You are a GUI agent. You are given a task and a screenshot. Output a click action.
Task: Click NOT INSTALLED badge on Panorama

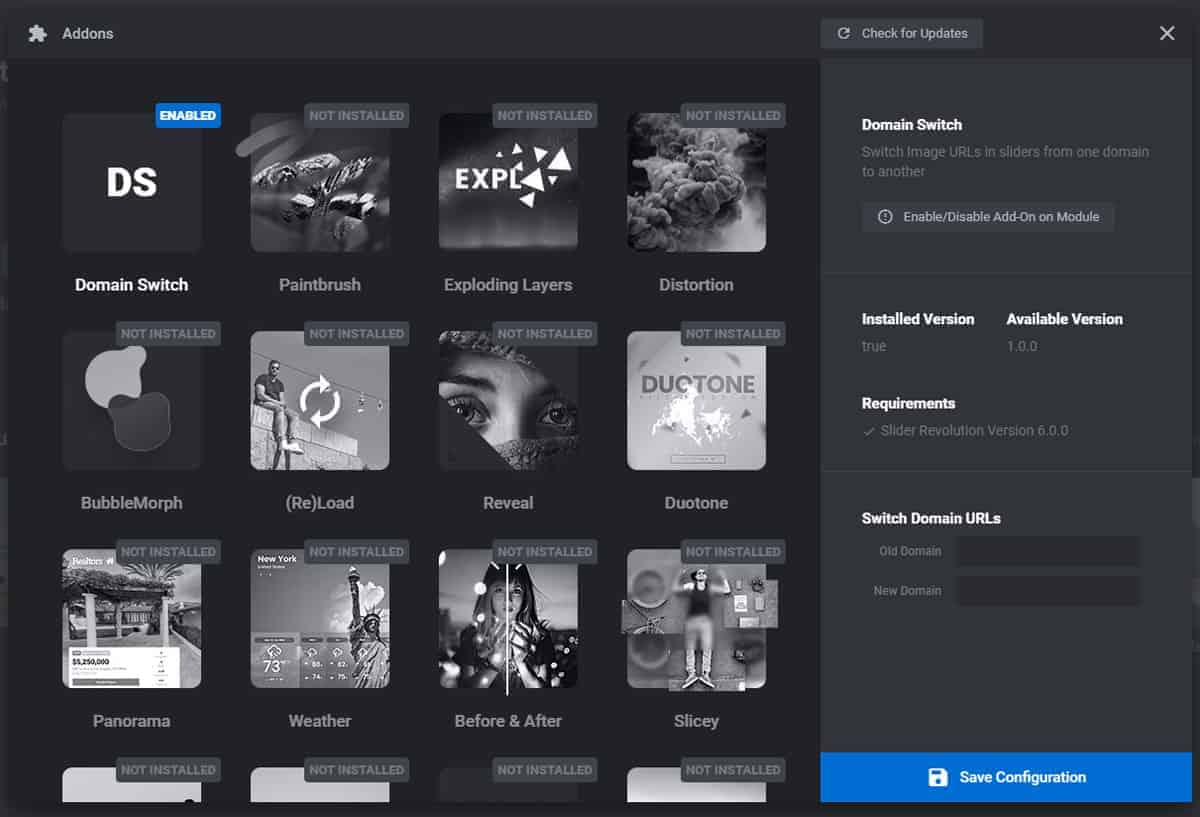tap(168, 551)
